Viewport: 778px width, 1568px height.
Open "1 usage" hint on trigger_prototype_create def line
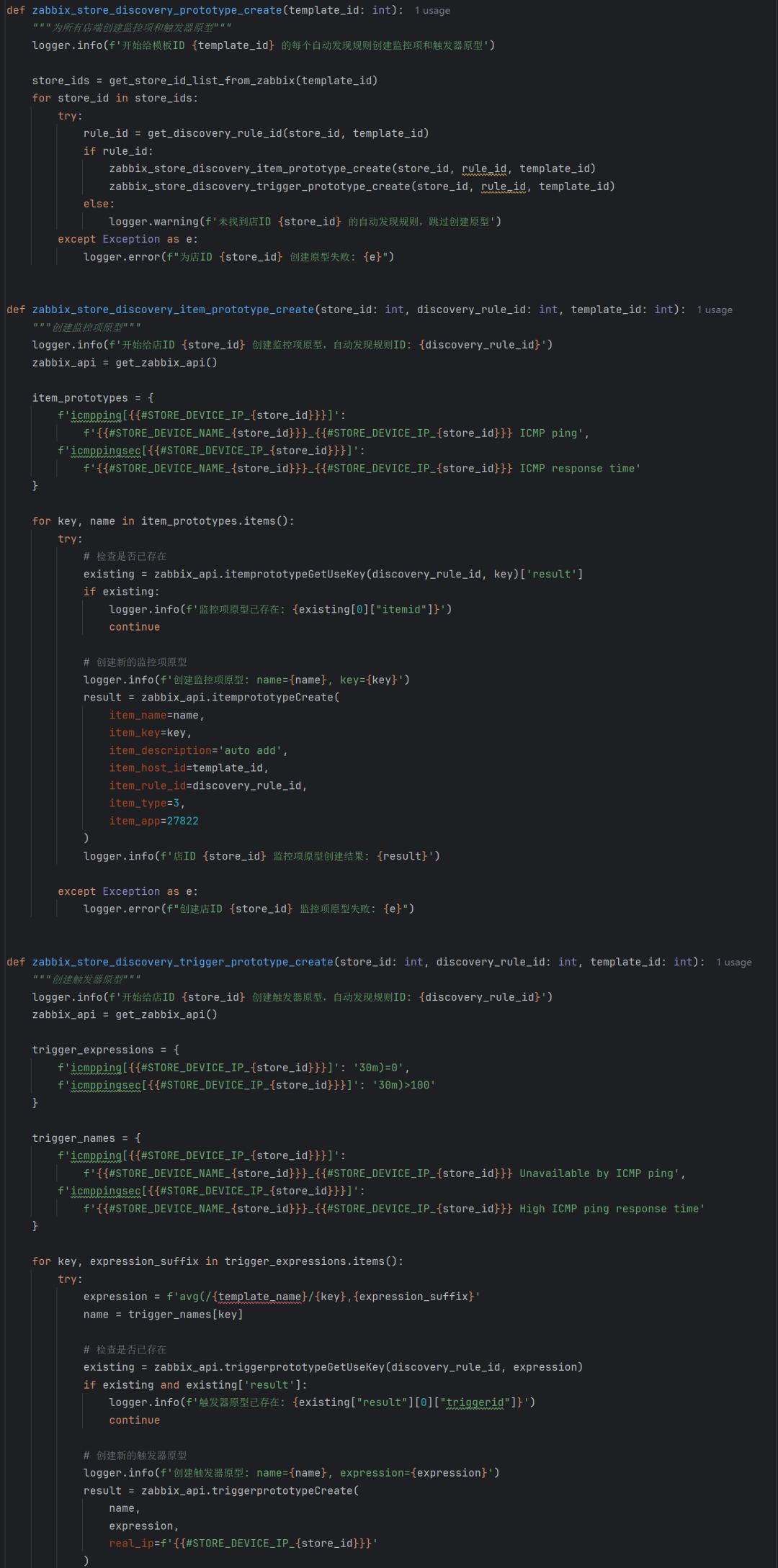[734, 963]
